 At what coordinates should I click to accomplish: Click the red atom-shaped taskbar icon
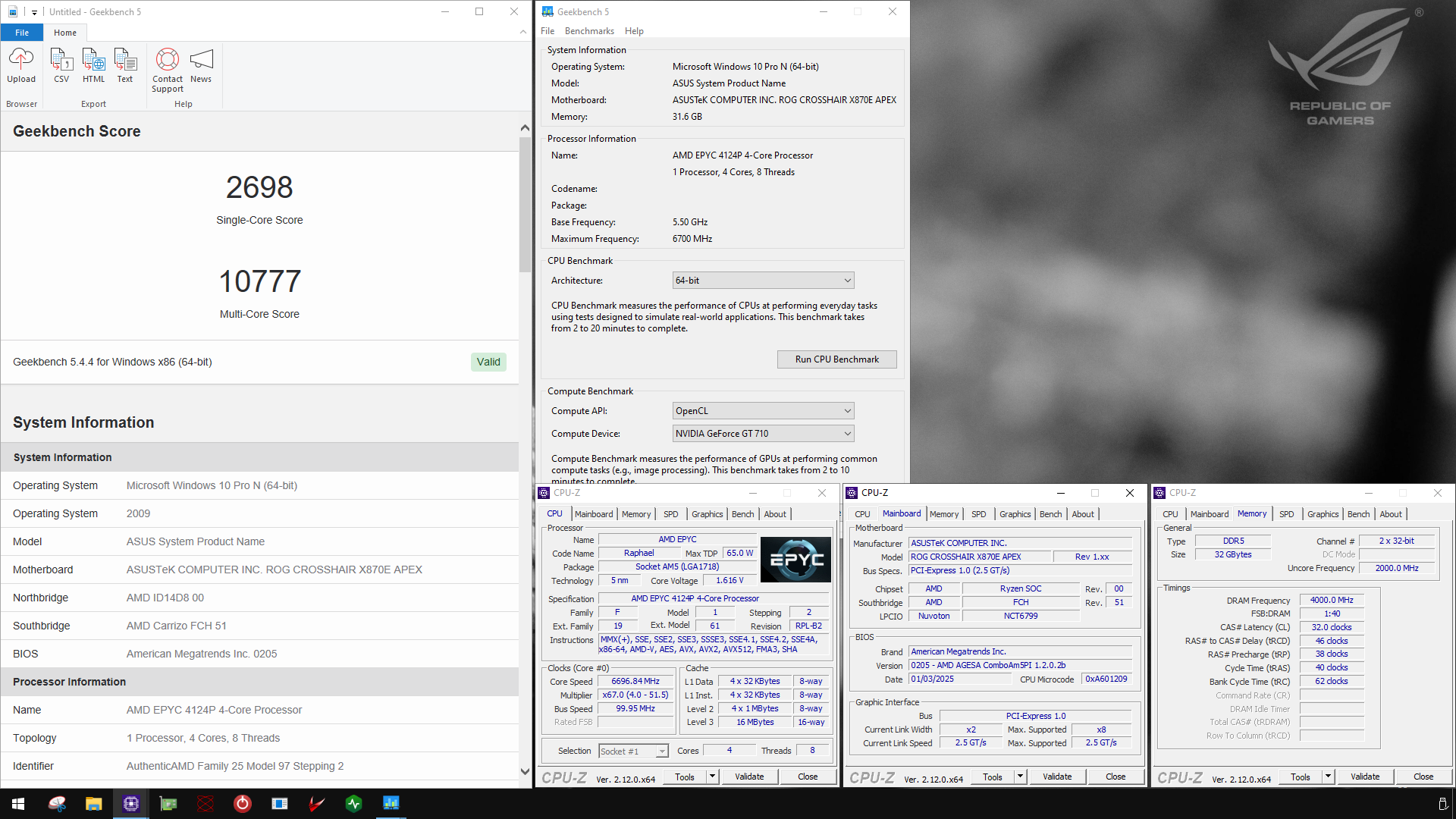206,804
